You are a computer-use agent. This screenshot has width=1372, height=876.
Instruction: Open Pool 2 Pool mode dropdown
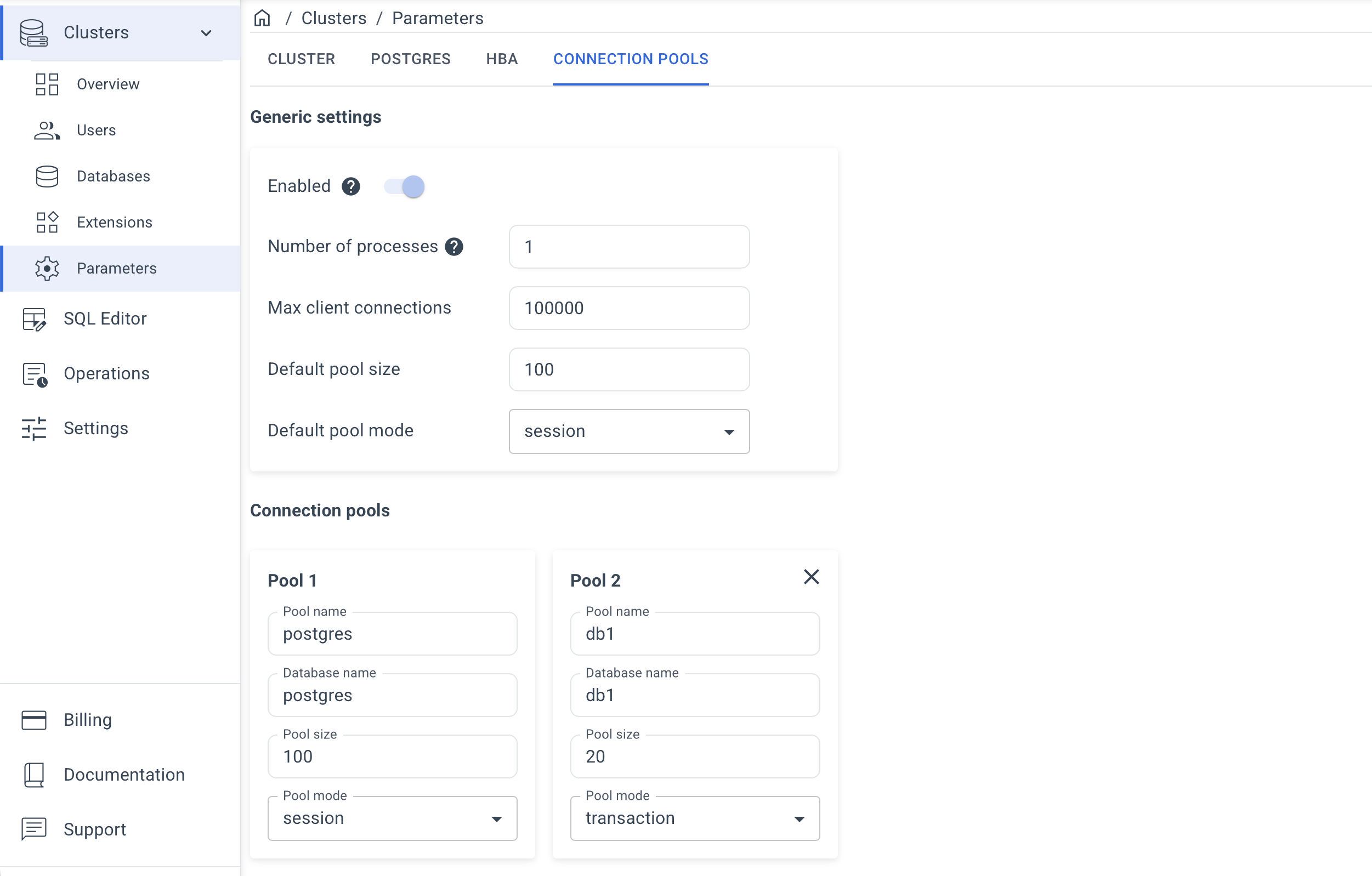(x=695, y=818)
